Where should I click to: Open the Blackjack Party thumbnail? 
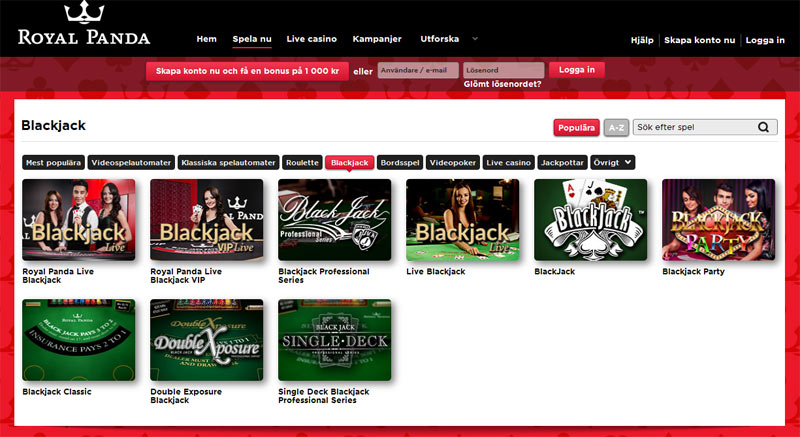[719, 220]
